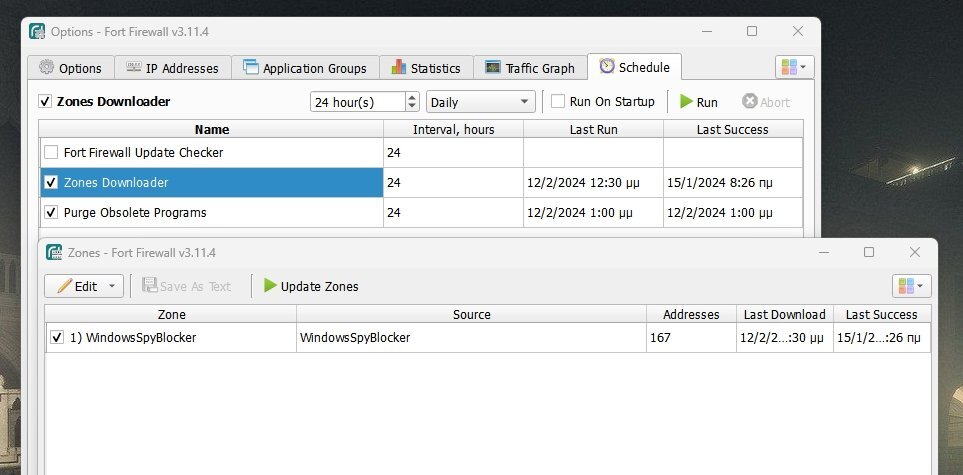Viewport: 963px width, 475px height.
Task: Click the WindowsSpyBlocker source cell
Action: [471, 337]
